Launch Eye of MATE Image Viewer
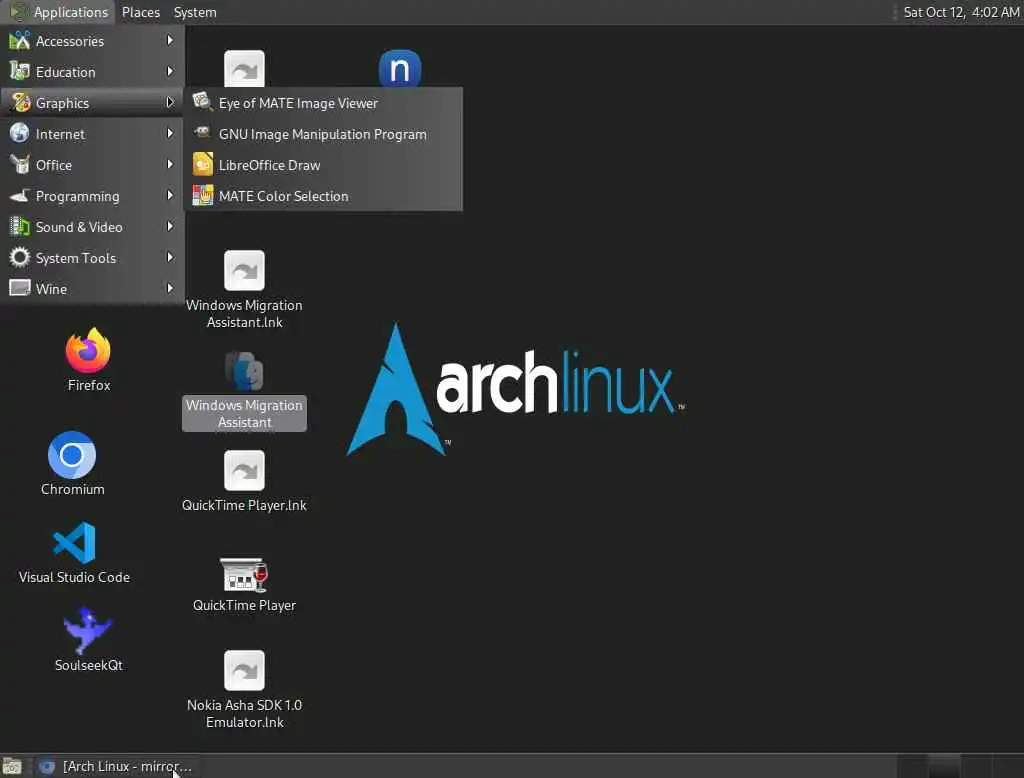1024x778 pixels. [324, 103]
